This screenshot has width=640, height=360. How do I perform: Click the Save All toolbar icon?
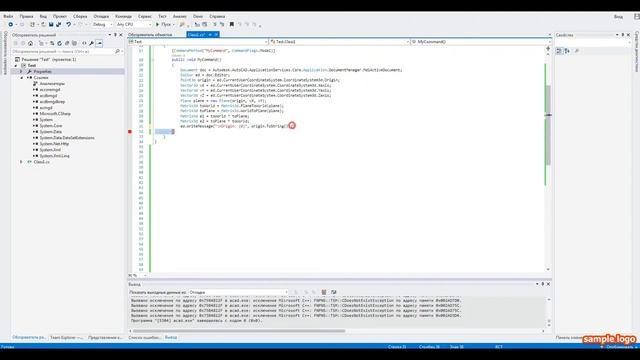[x=58, y=24]
